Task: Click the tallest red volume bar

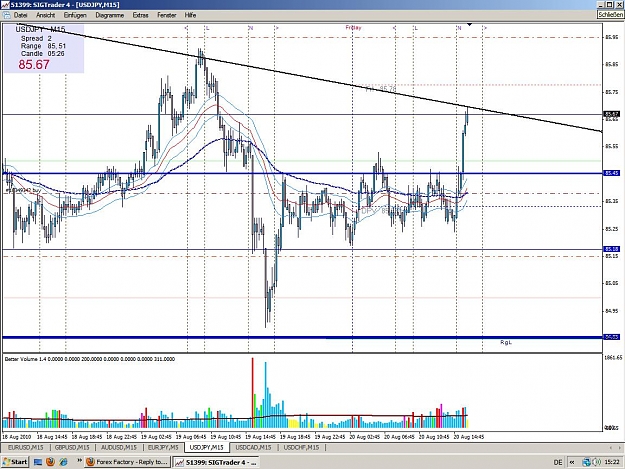Action: tap(252, 392)
